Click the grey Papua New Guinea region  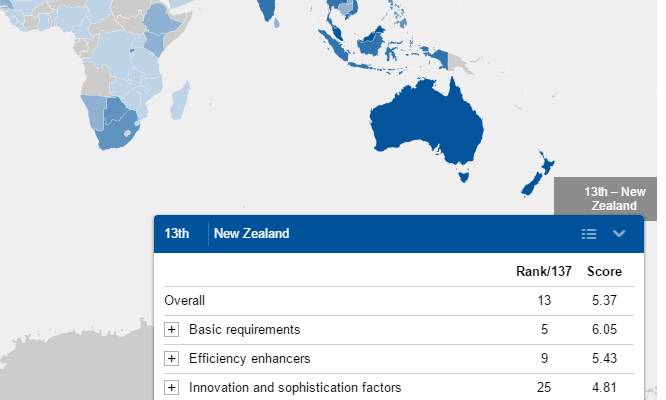click(459, 62)
